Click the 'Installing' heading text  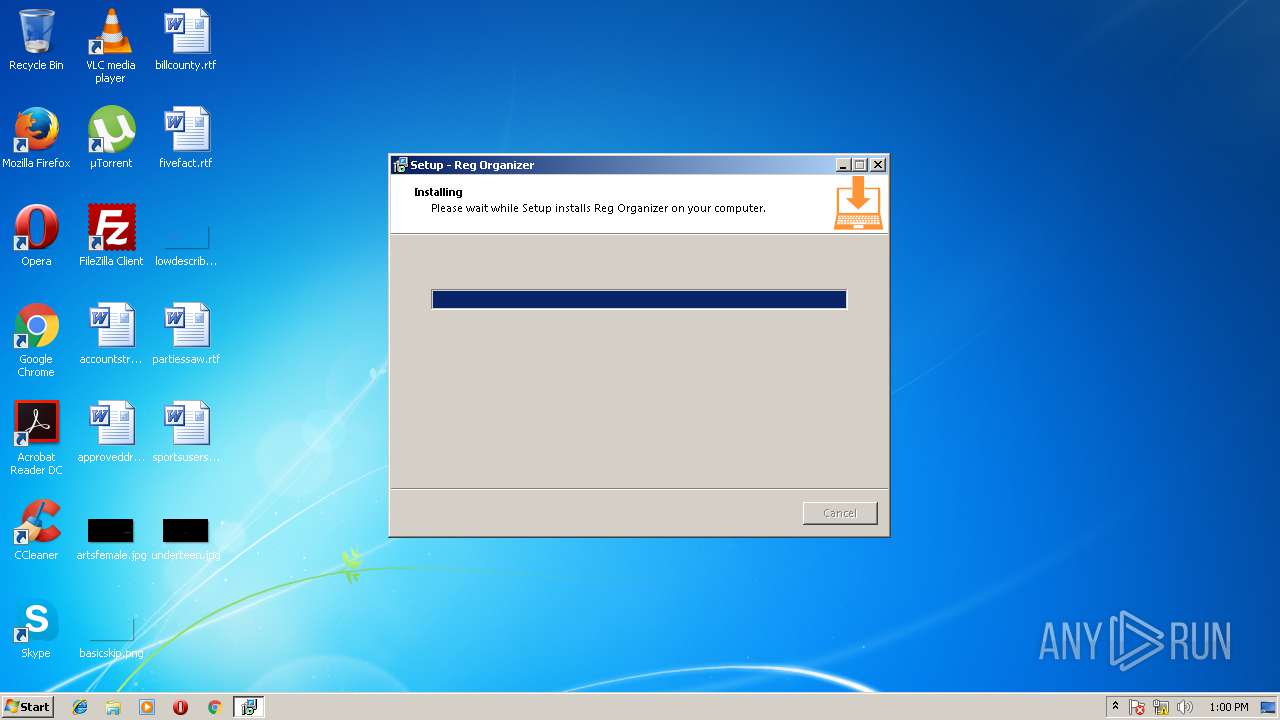pyautogui.click(x=438, y=192)
